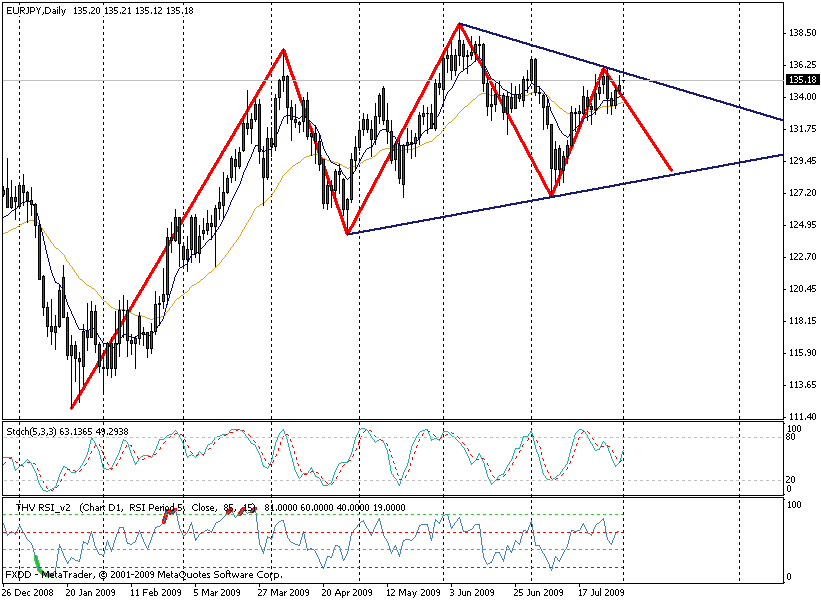The width and height of the screenshot is (821, 600).
Task: Select the current price label 135.18
Action: tap(798, 80)
